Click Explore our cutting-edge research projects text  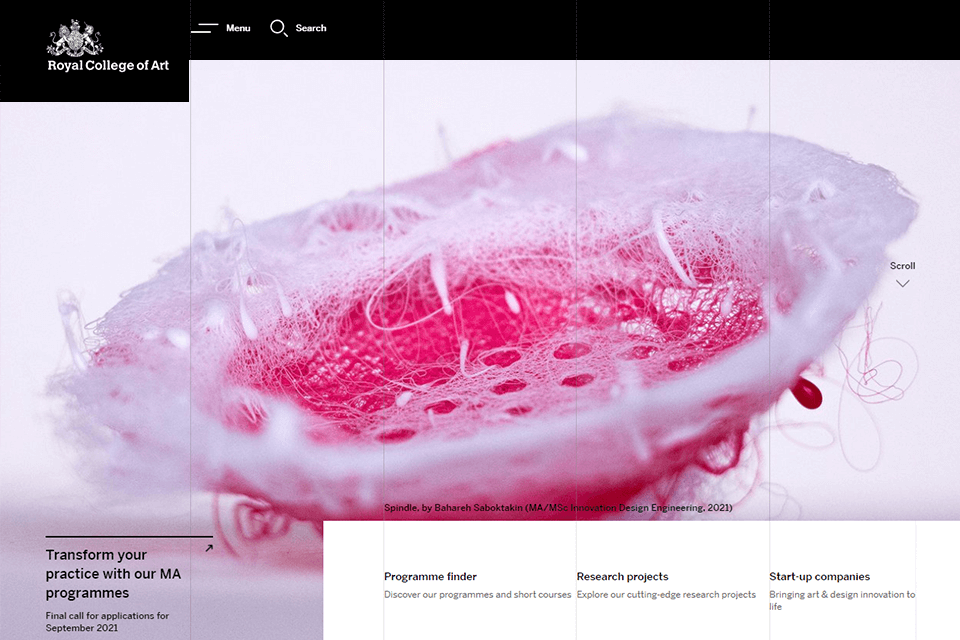tap(666, 595)
